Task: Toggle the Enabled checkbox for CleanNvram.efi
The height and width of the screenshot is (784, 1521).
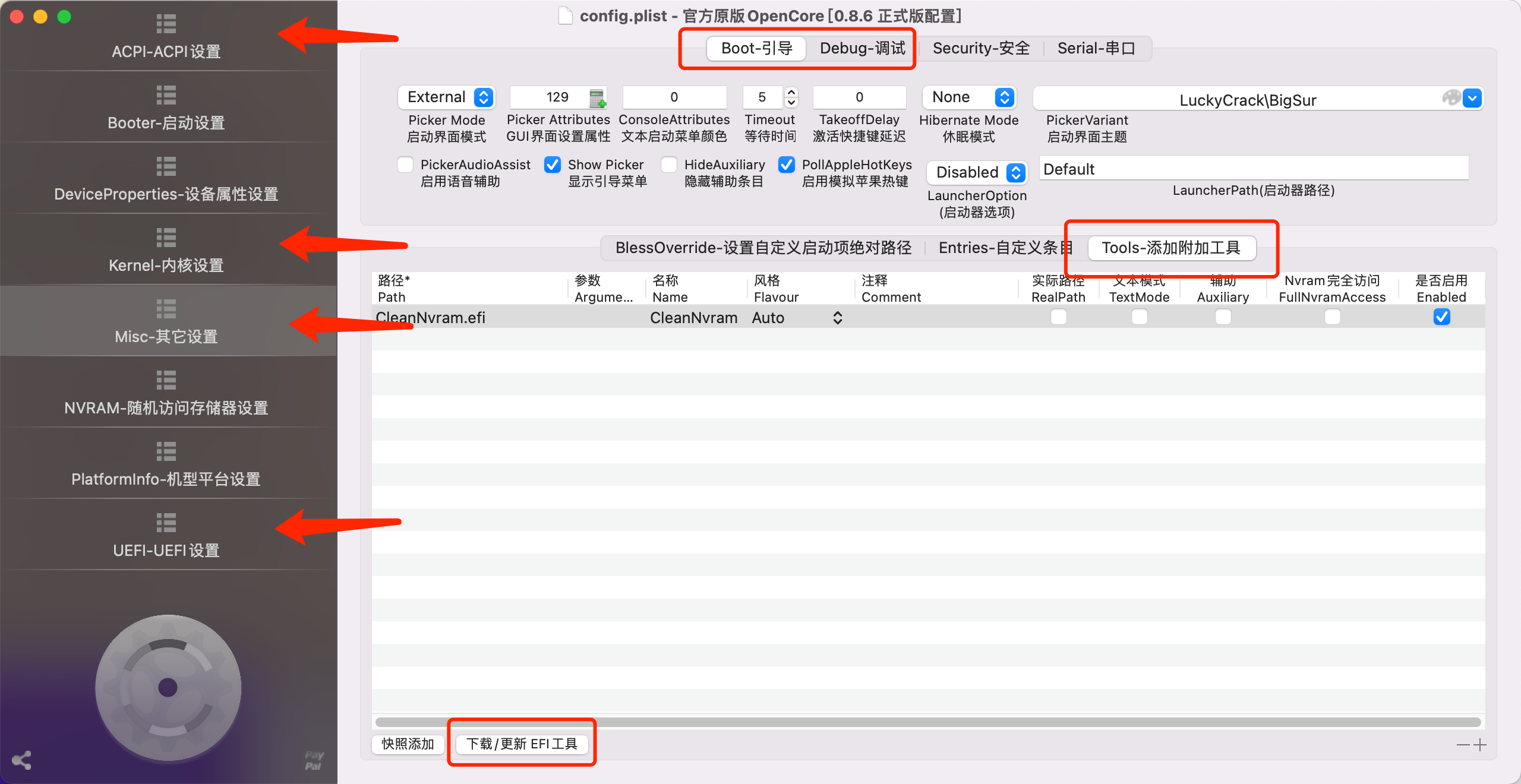Action: (x=1441, y=317)
